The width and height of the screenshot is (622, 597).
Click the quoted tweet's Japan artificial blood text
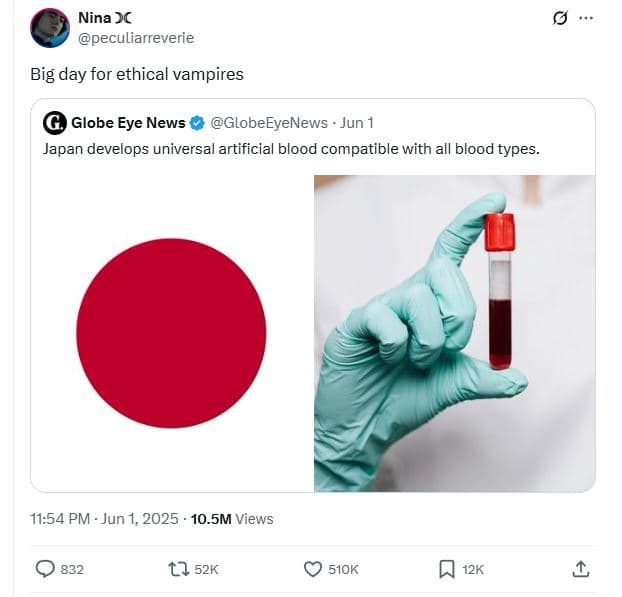tap(291, 149)
